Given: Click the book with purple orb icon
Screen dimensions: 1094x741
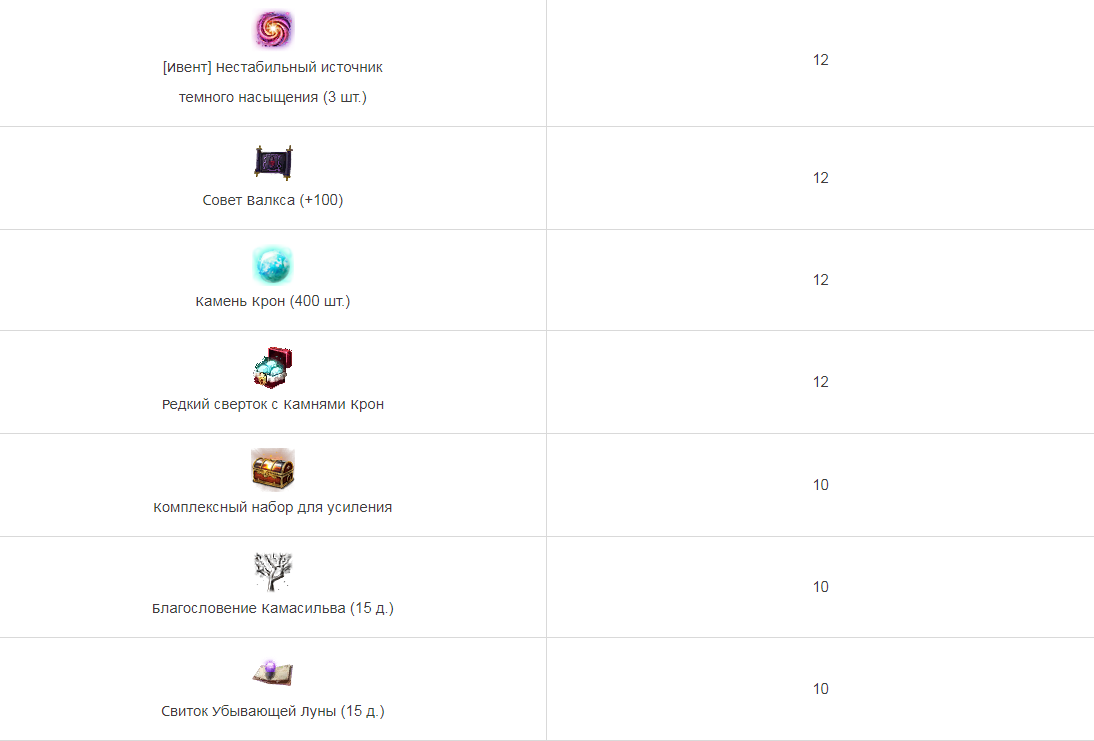Looking at the screenshot, I should tap(273, 673).
